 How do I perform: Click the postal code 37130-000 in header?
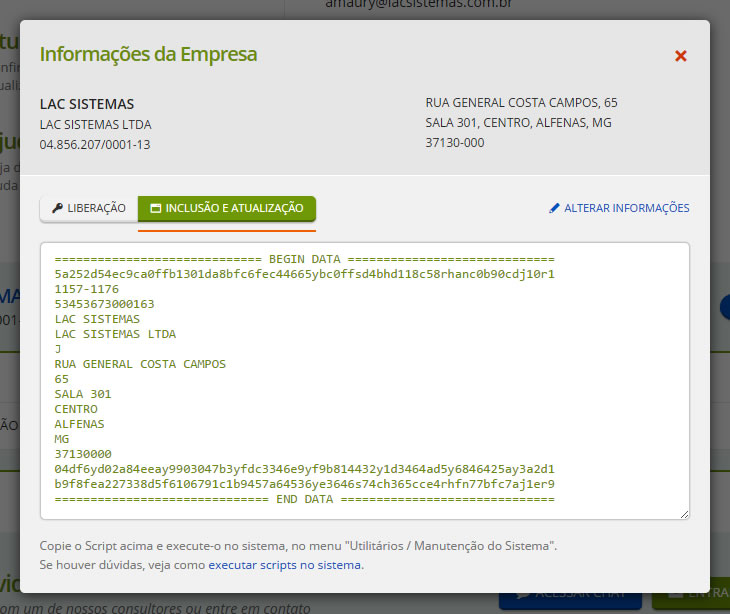pyautogui.click(x=454, y=142)
